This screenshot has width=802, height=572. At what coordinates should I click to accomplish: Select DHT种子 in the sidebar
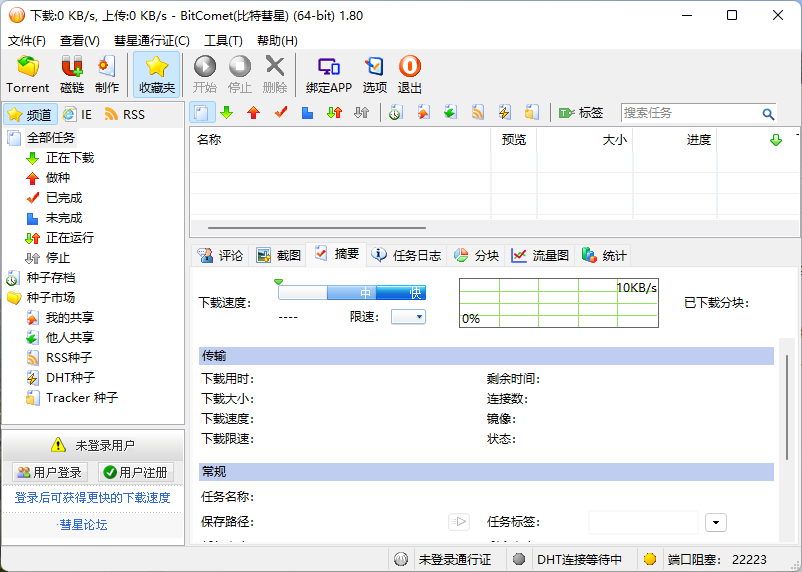(70, 377)
